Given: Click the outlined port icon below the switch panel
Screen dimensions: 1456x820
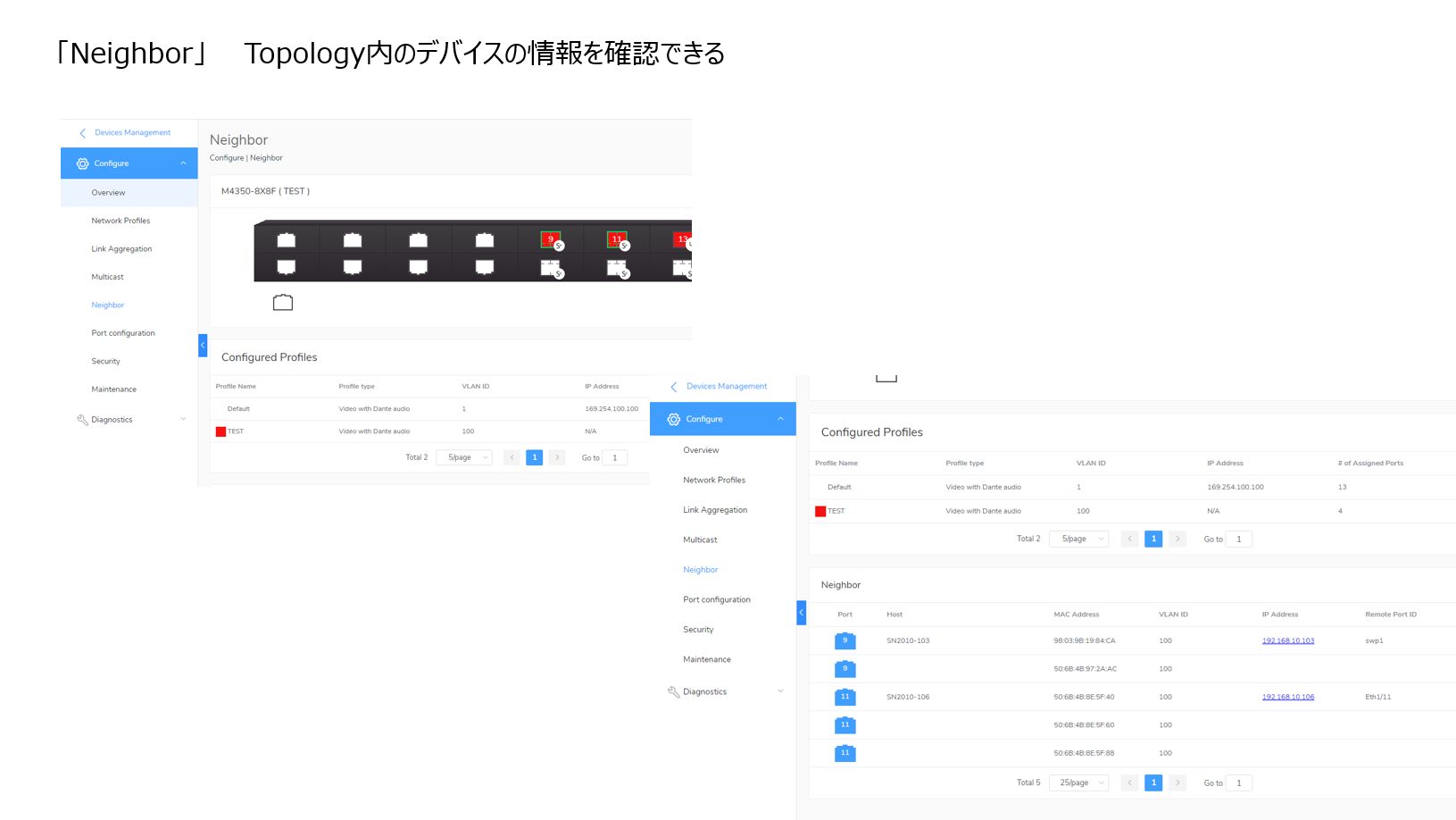Looking at the screenshot, I should [x=283, y=303].
